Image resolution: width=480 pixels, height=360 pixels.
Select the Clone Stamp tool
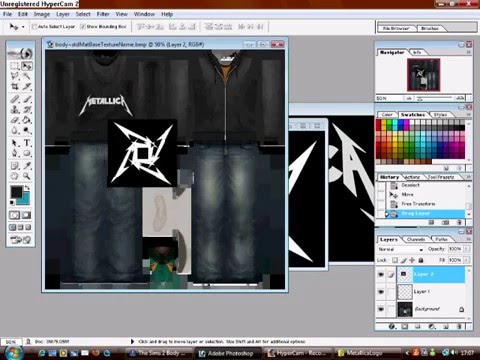point(14,109)
